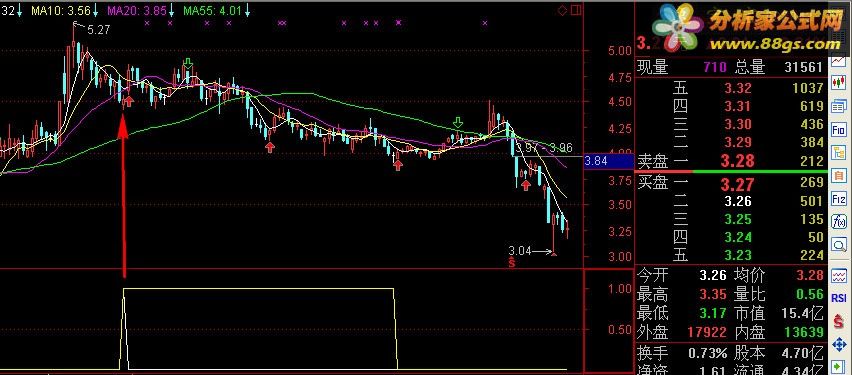Click the 买盘 buy orders label
The width and height of the screenshot is (852, 375).
tap(652, 183)
